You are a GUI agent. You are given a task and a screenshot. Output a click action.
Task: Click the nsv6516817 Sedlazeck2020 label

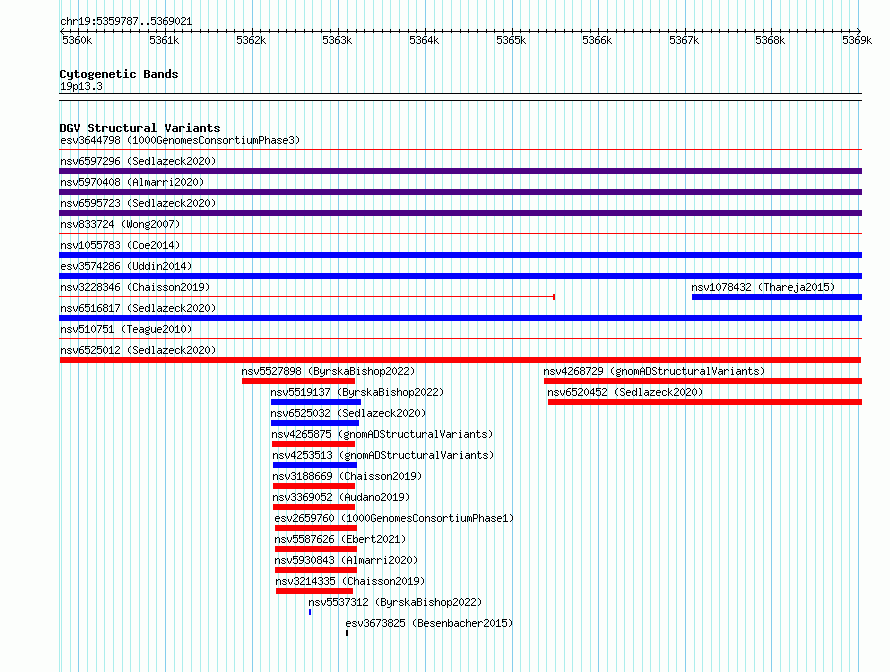click(138, 308)
